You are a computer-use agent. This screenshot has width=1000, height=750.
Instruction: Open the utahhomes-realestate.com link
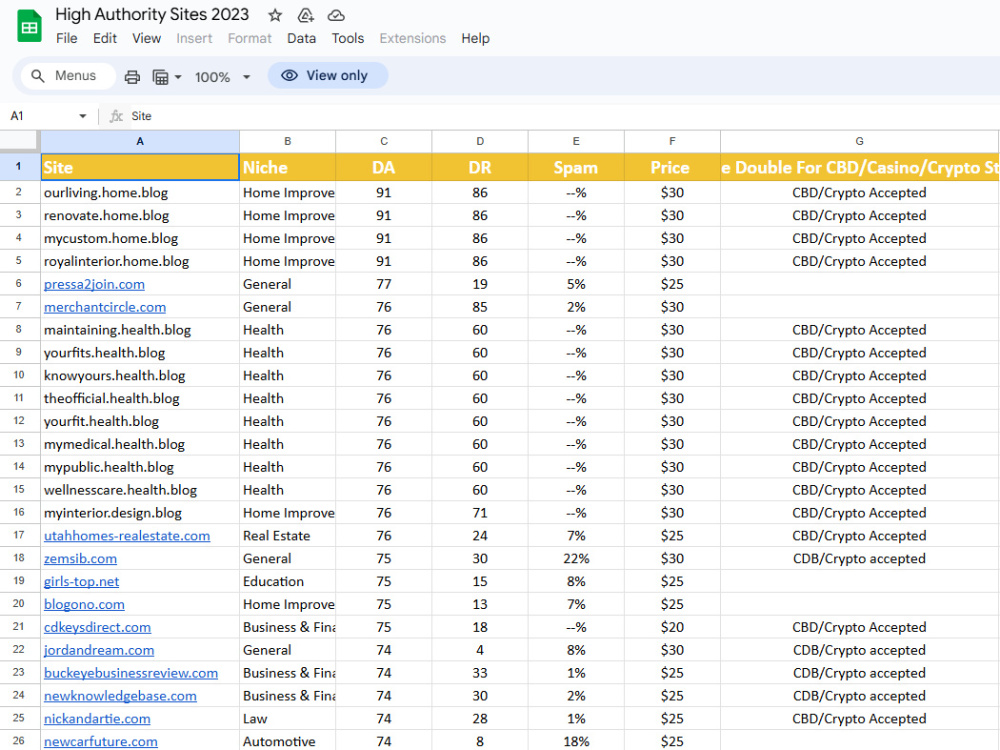(x=127, y=536)
